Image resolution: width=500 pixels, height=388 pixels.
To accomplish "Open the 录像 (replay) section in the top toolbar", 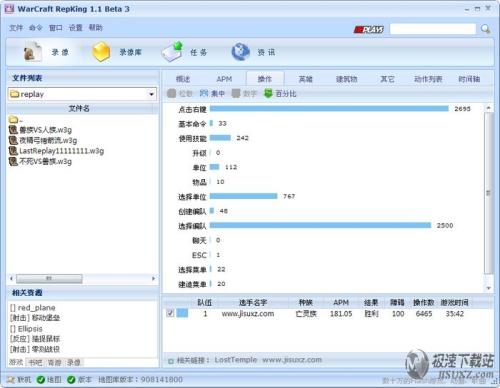I will point(46,52).
